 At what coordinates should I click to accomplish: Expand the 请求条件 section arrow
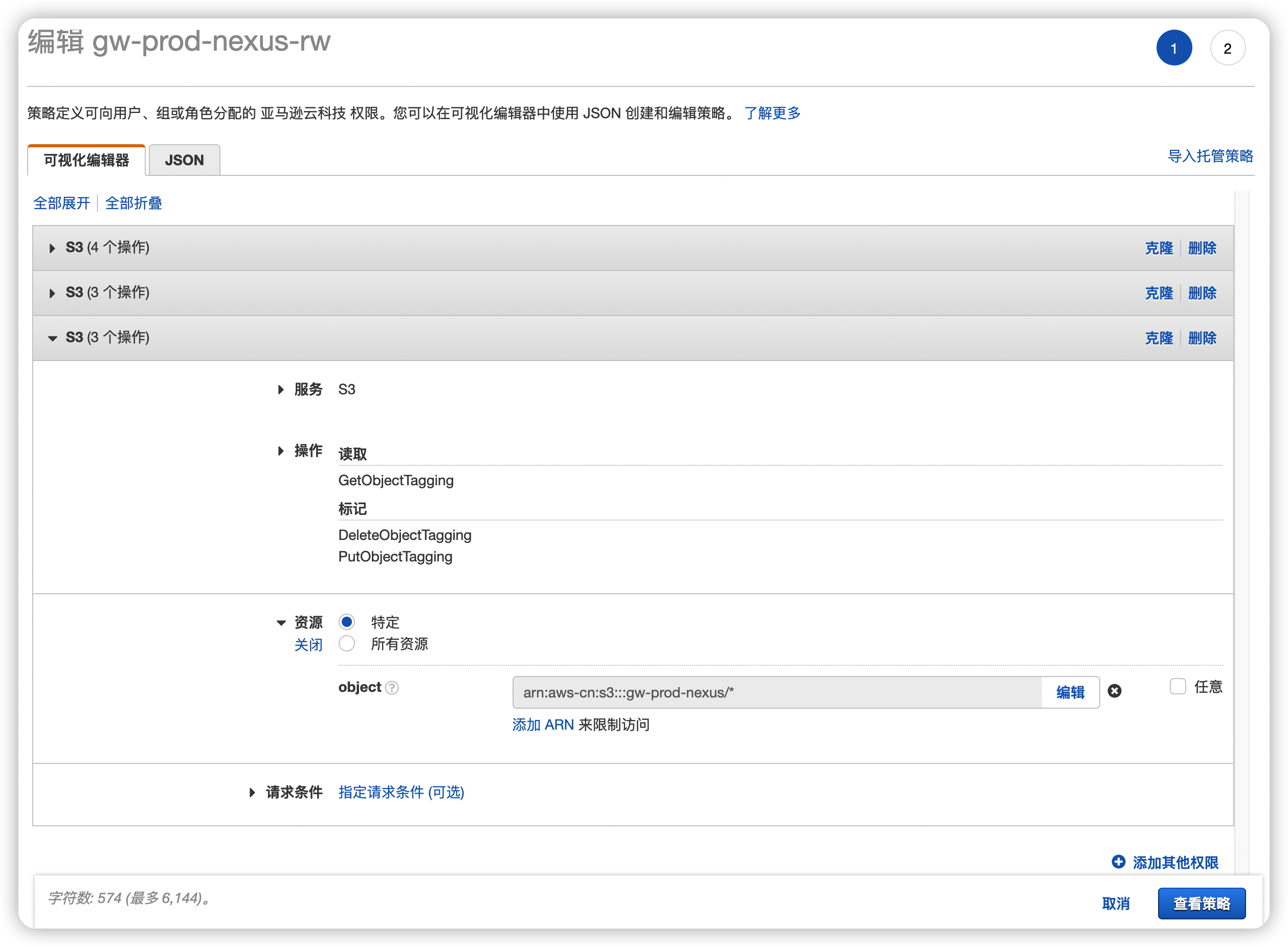coord(252,793)
